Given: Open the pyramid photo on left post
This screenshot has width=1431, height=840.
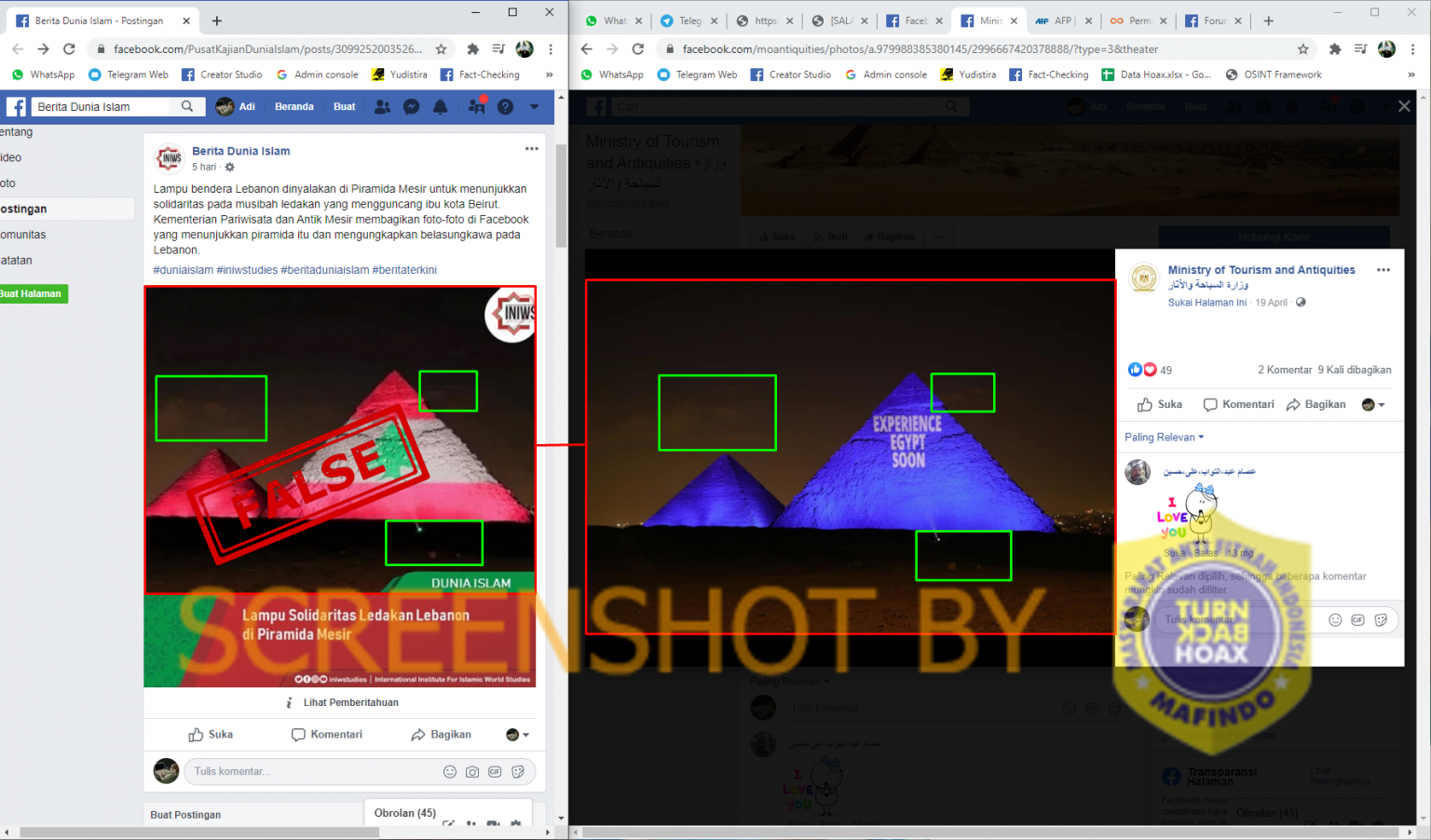Looking at the screenshot, I should pyautogui.click(x=340, y=487).
